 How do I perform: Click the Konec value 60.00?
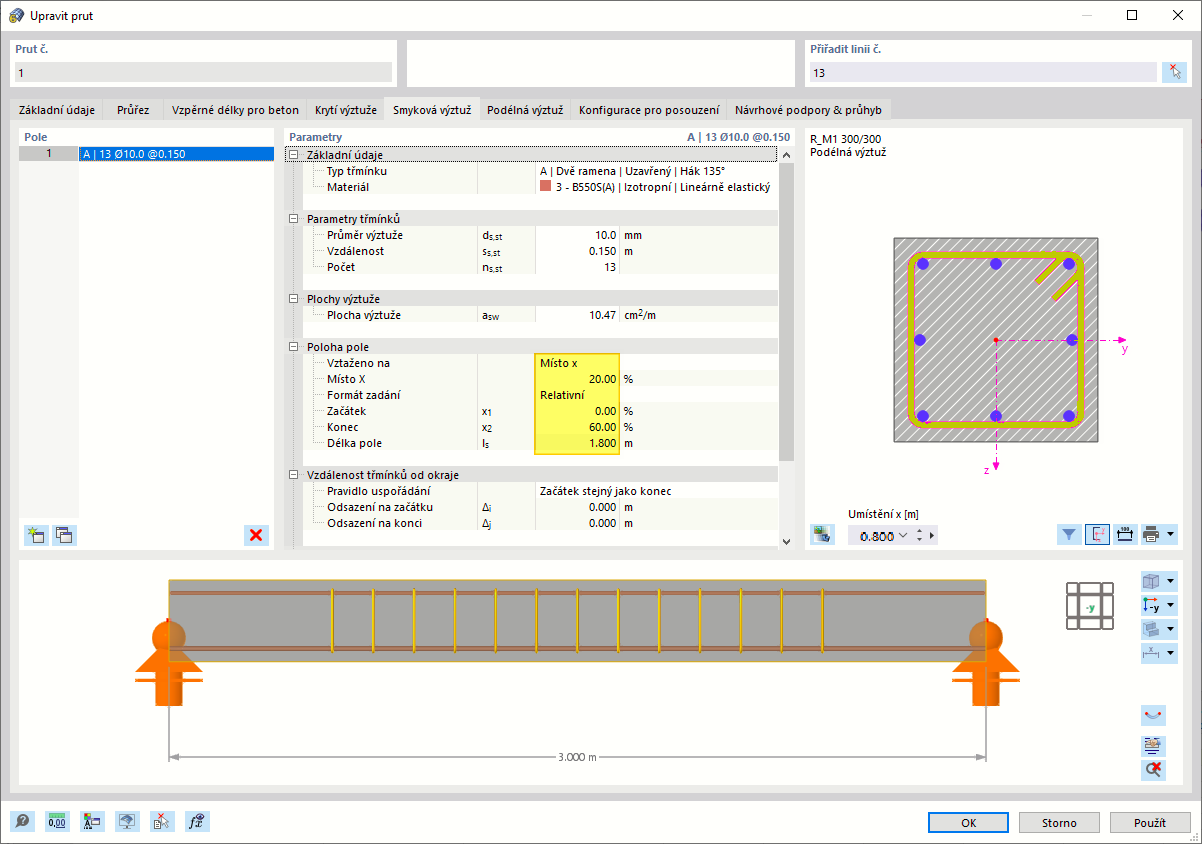577,427
